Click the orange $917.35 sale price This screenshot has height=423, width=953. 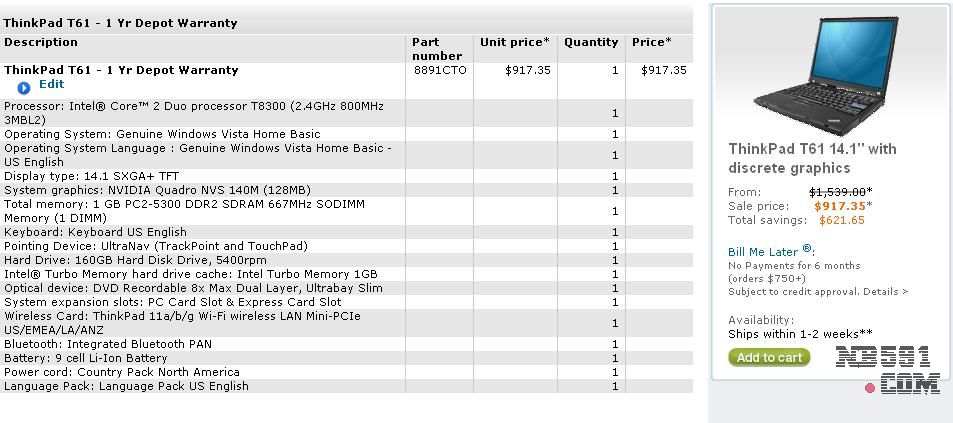point(839,206)
